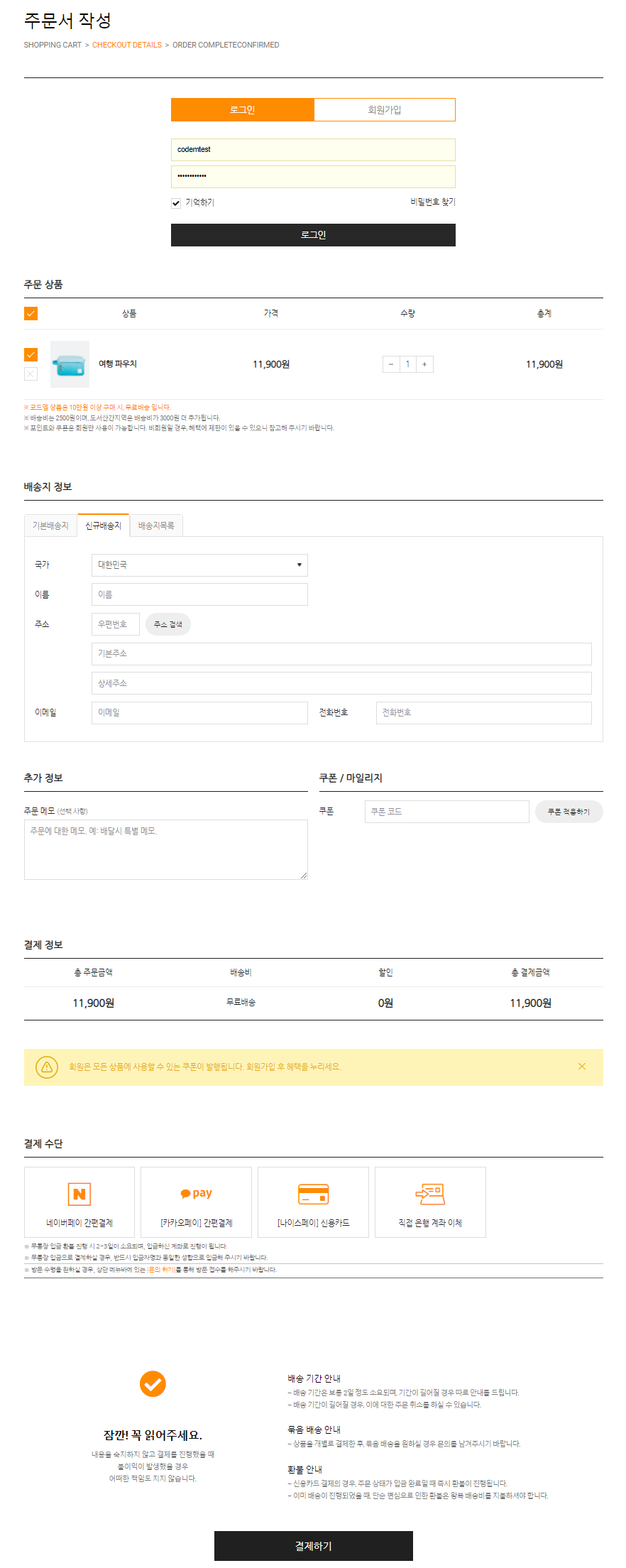Select the 카카오페이 간편결제 payment icon
The width and height of the screenshot is (626, 1568).
(196, 1193)
